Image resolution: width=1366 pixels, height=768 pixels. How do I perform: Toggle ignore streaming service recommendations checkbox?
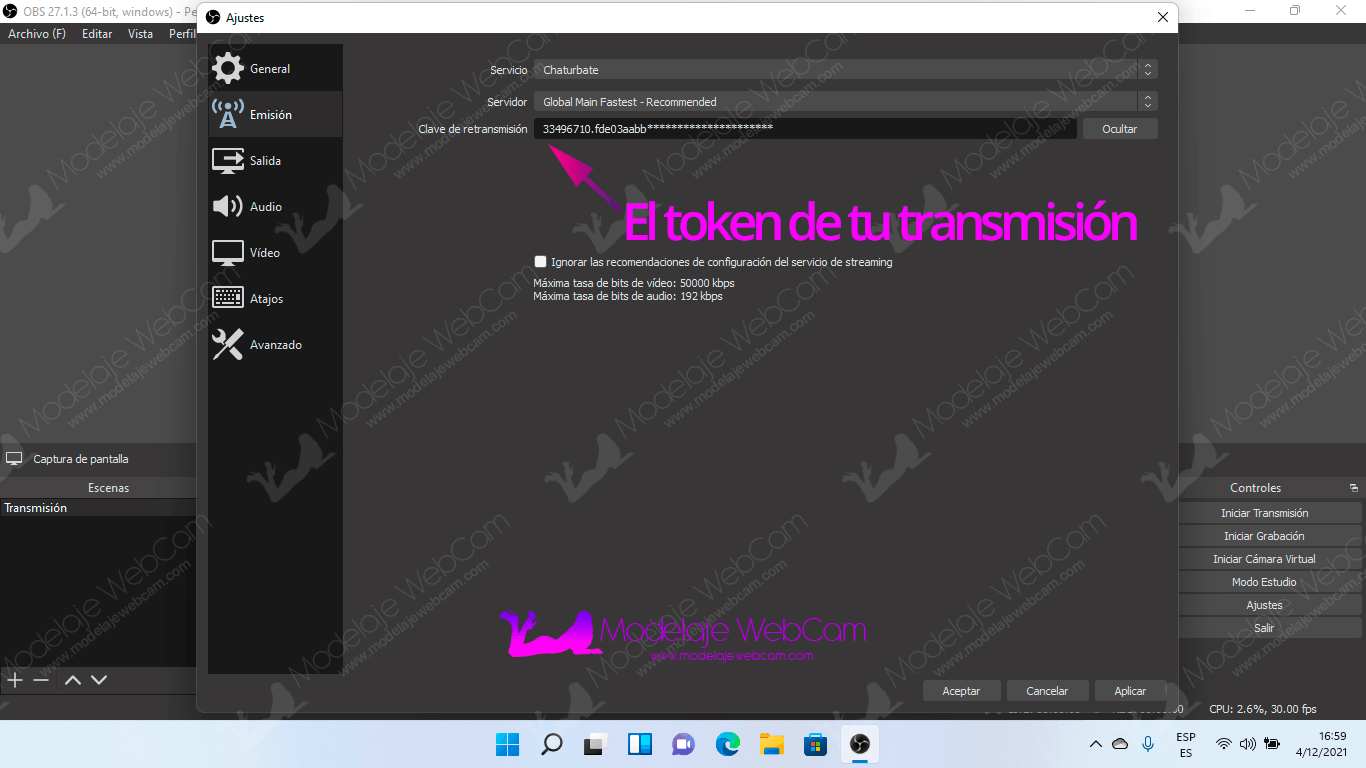541,262
